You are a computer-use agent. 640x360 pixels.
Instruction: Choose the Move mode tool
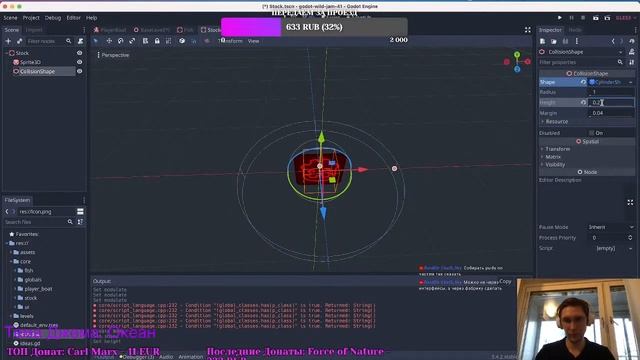109,41
